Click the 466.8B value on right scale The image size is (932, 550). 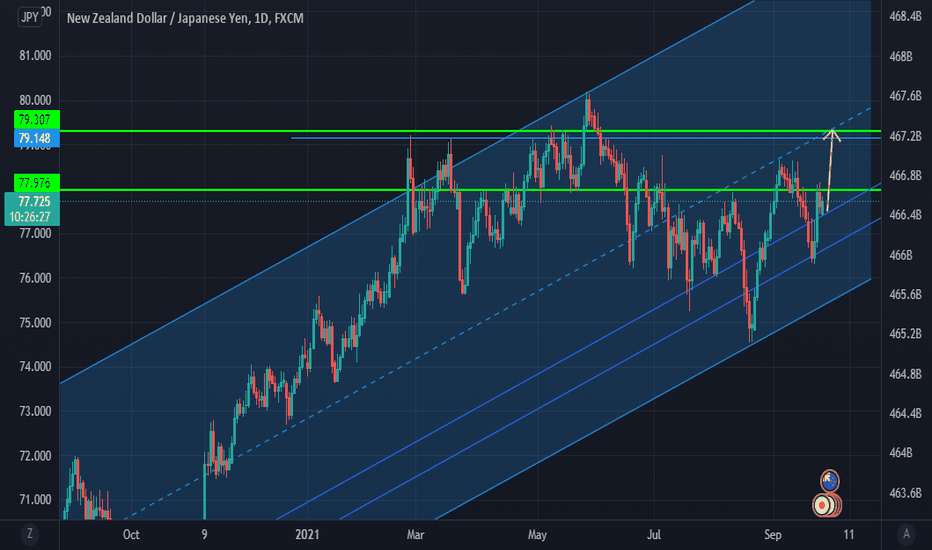coord(905,175)
